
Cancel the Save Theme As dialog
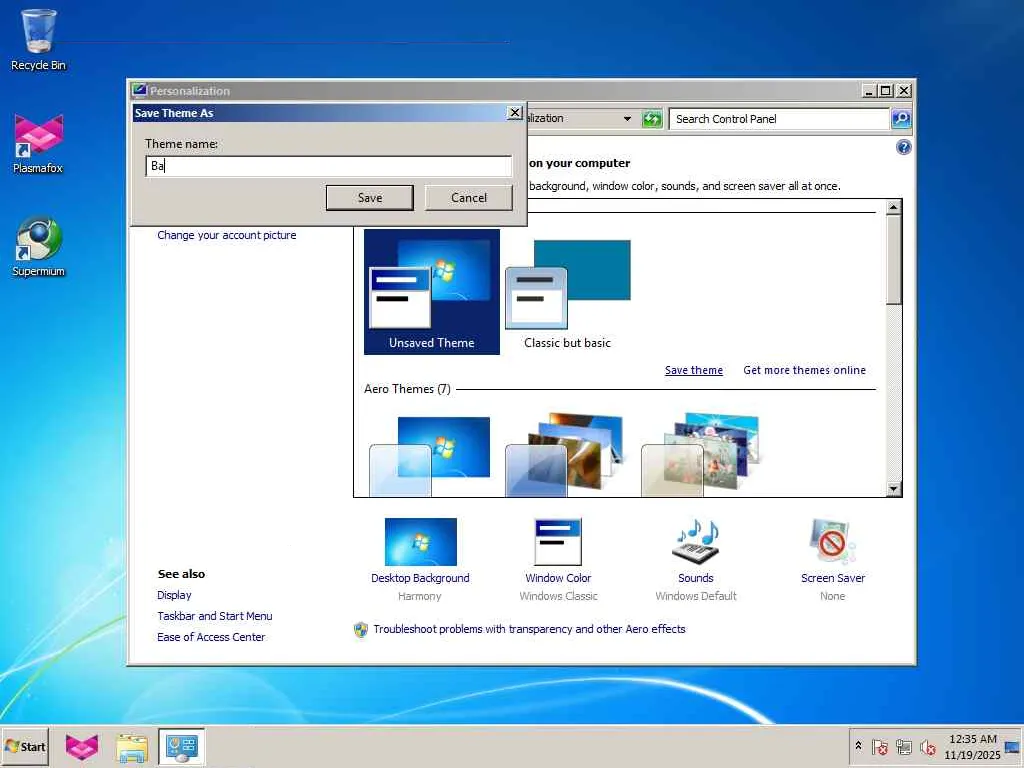point(469,198)
